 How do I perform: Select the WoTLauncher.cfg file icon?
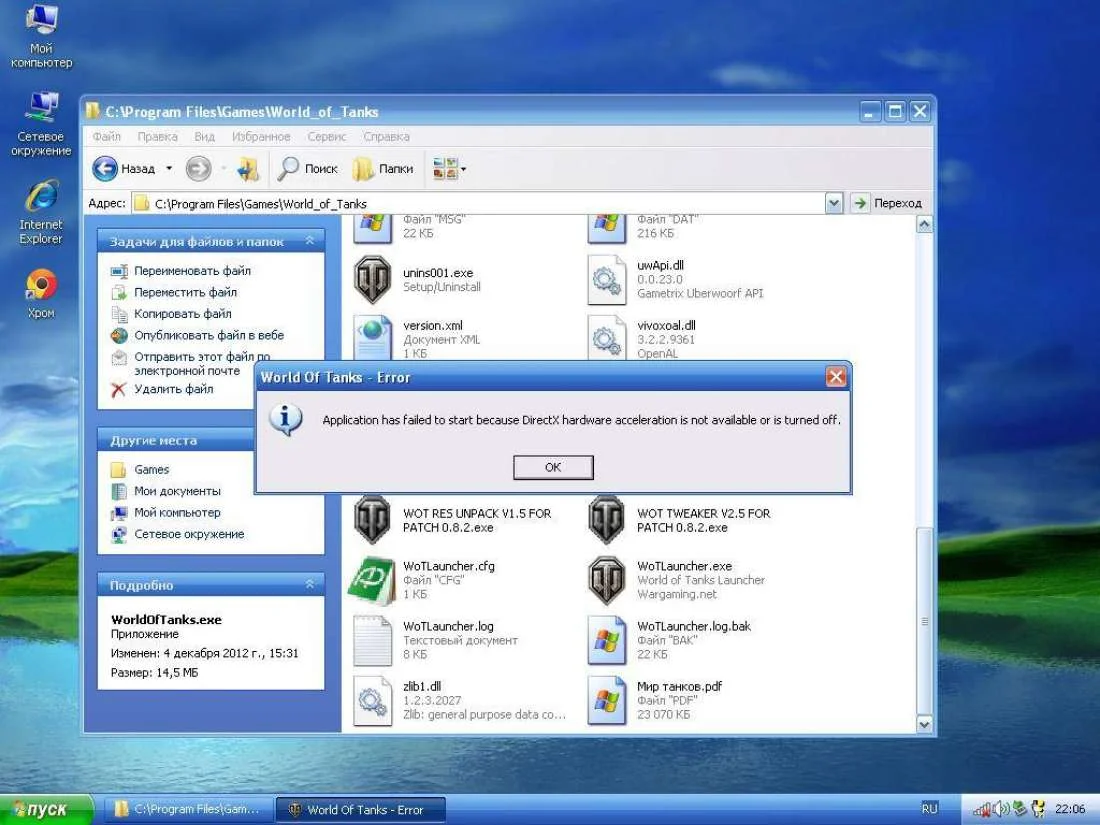[x=372, y=581]
